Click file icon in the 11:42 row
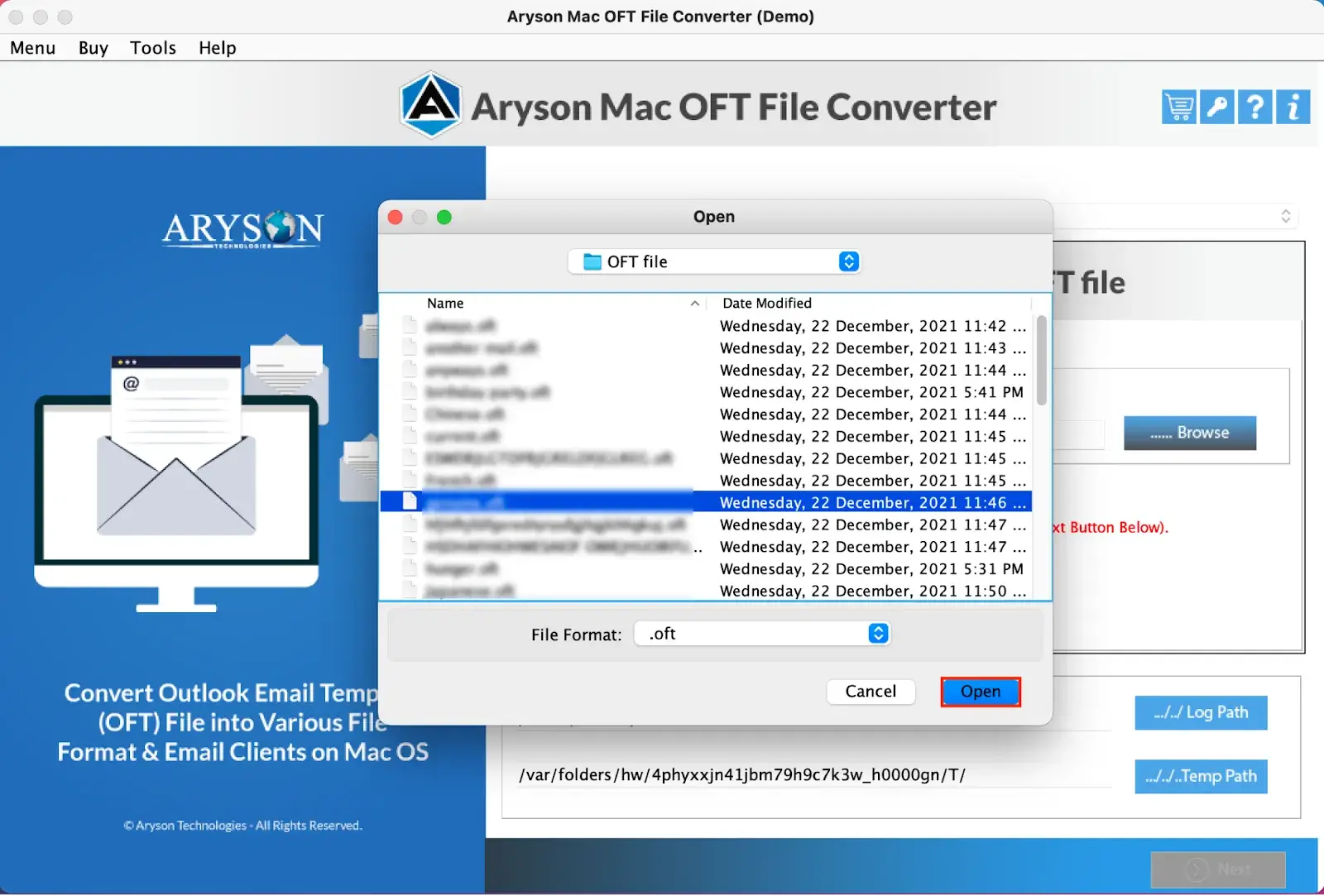 (x=410, y=325)
